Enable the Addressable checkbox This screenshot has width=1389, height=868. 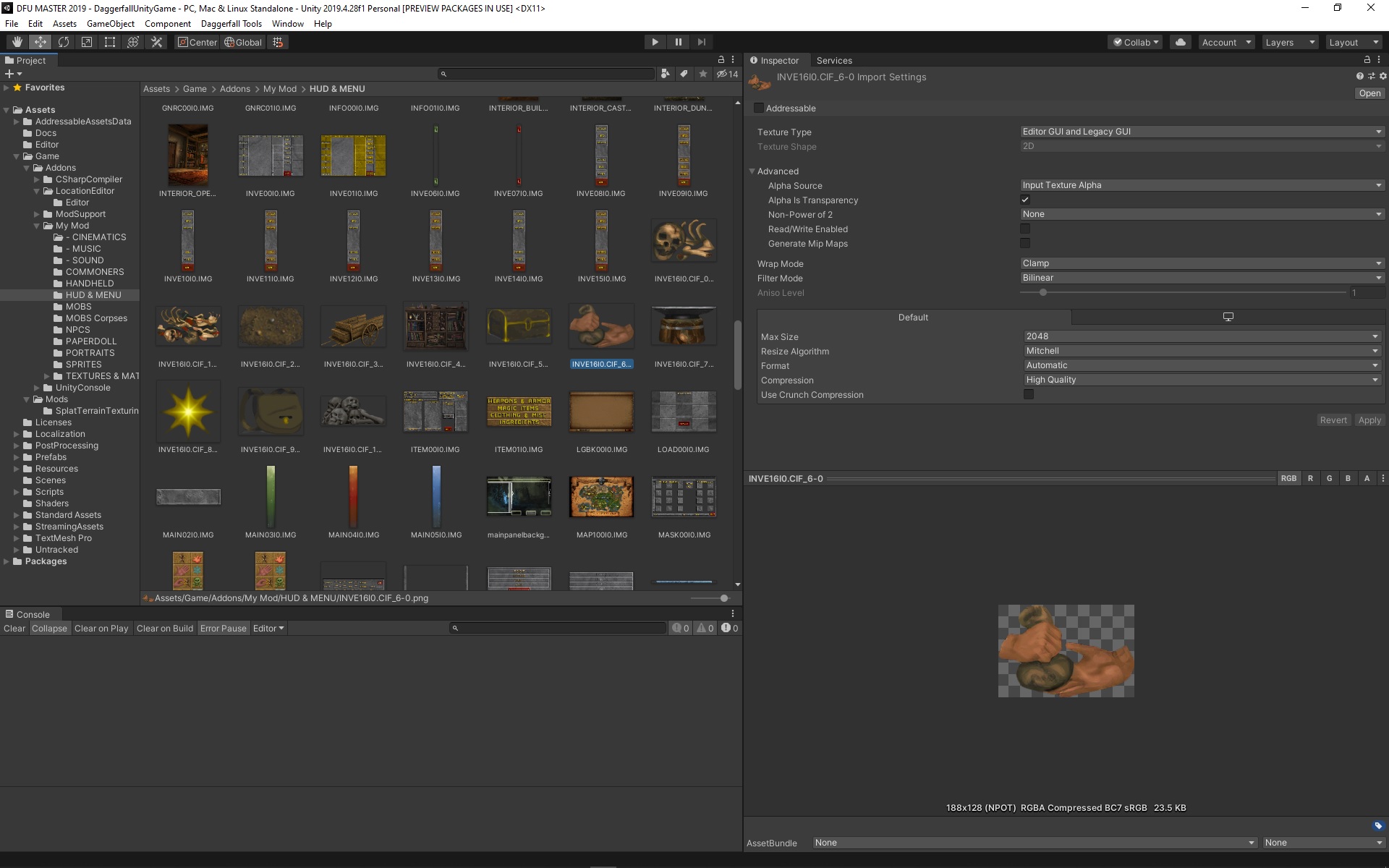tap(759, 108)
